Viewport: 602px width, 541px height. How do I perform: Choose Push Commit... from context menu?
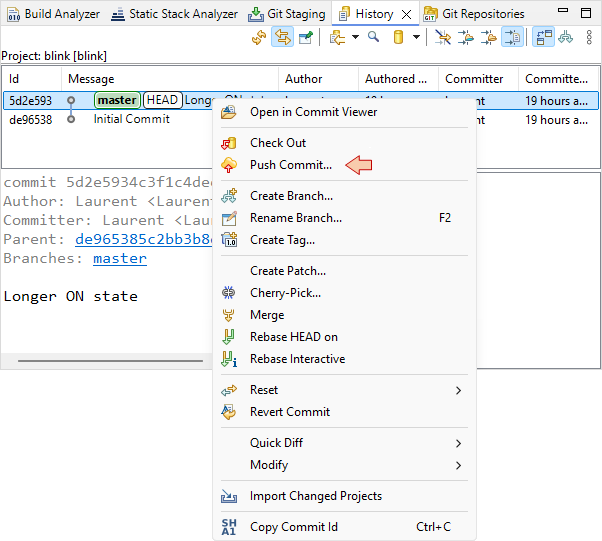291,165
